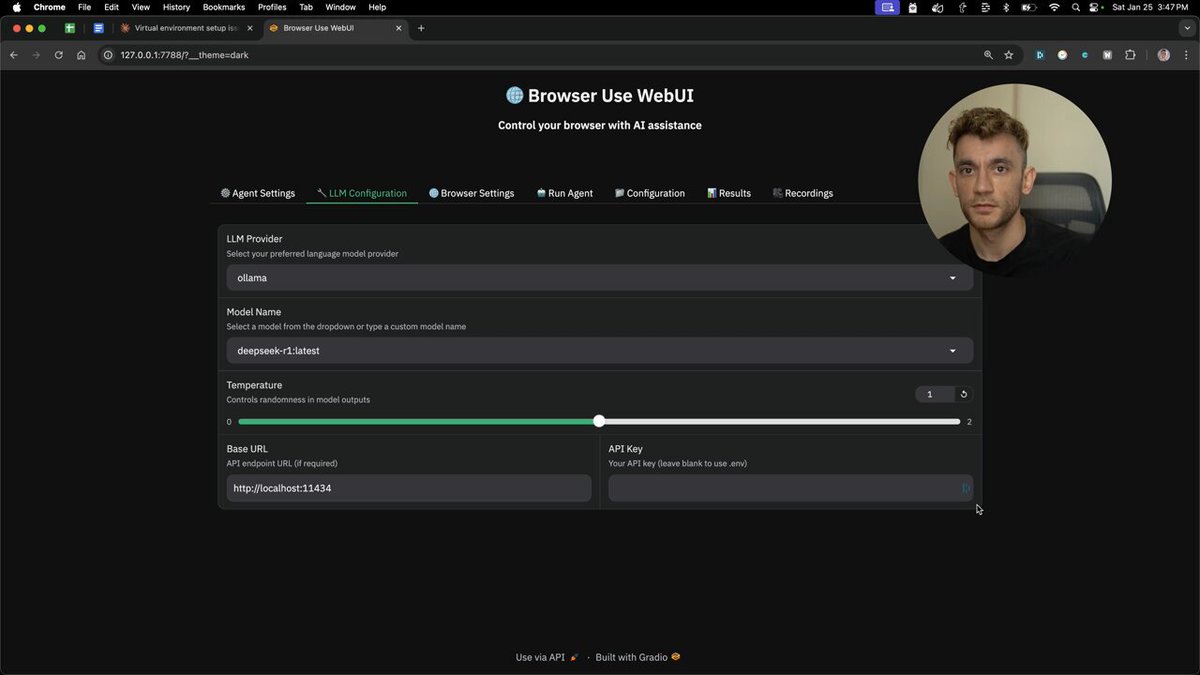1200x675 pixels.
Task: Open the Chrome extensions puzzle icon
Action: 1131,55
